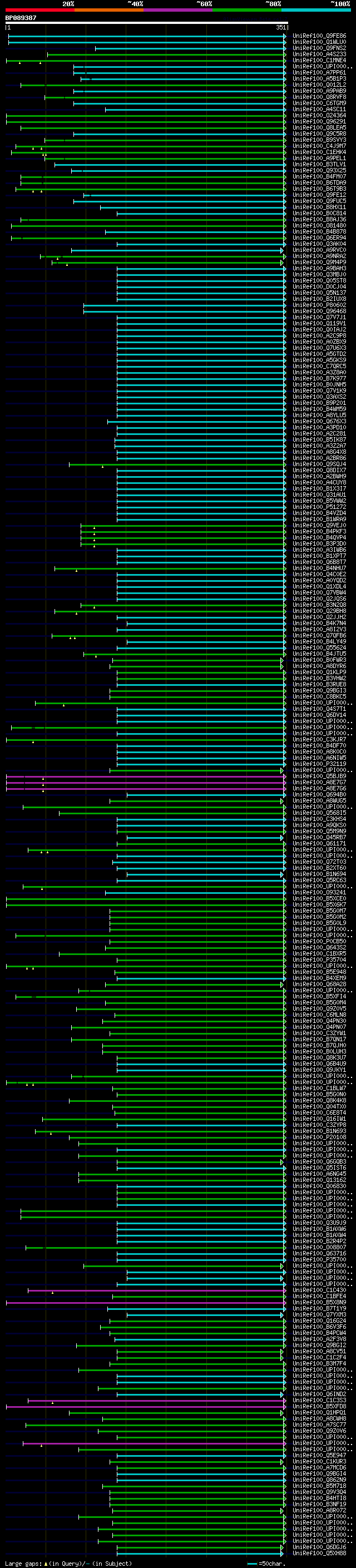356x1568 pixels.
Task: Open the UniRef100_A8E7G7 hit label
Action: pos(319,782)
